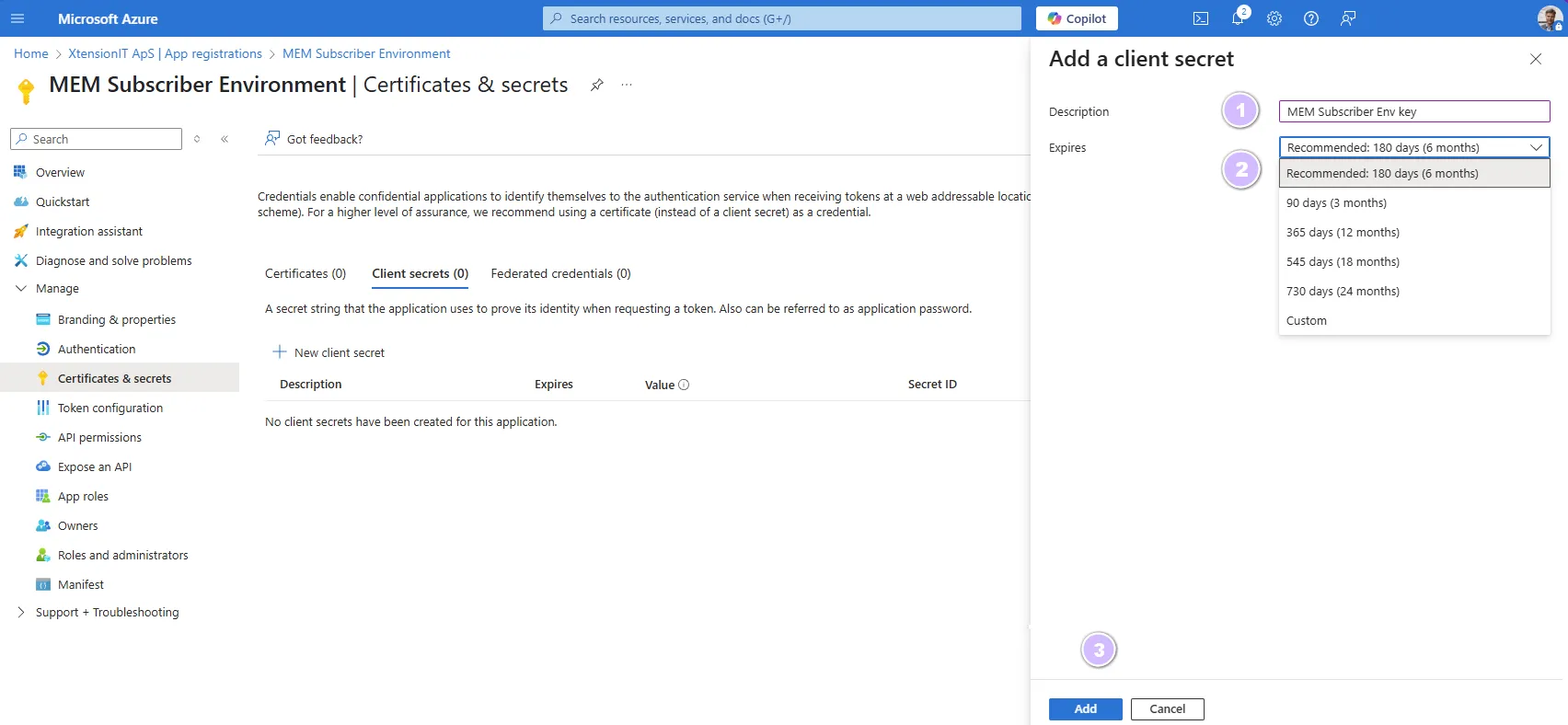Choose 365 days (12 months) option
Screen dimensions: 1568x725
(1343, 233)
